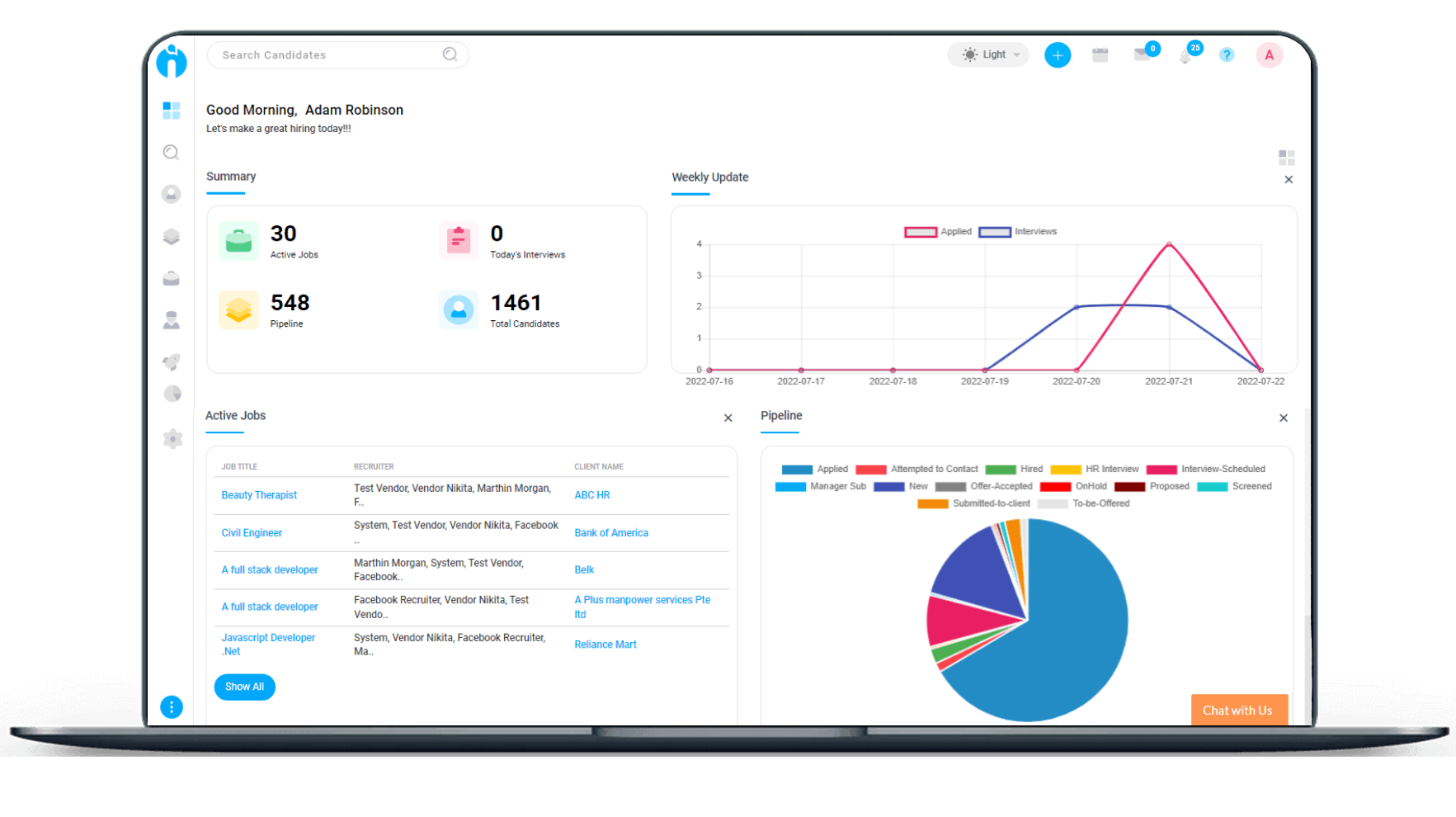Toggle OnHold in Pipeline legend

coord(1074,486)
